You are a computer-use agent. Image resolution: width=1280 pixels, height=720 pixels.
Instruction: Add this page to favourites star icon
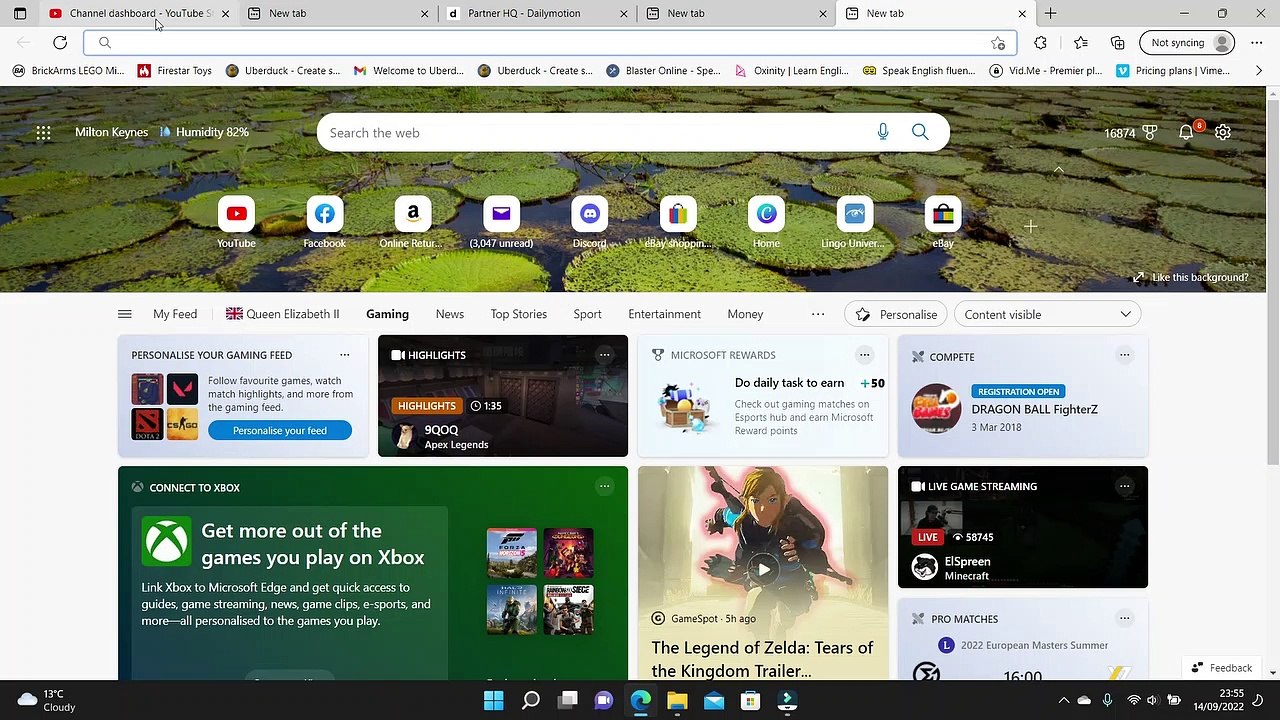click(998, 43)
